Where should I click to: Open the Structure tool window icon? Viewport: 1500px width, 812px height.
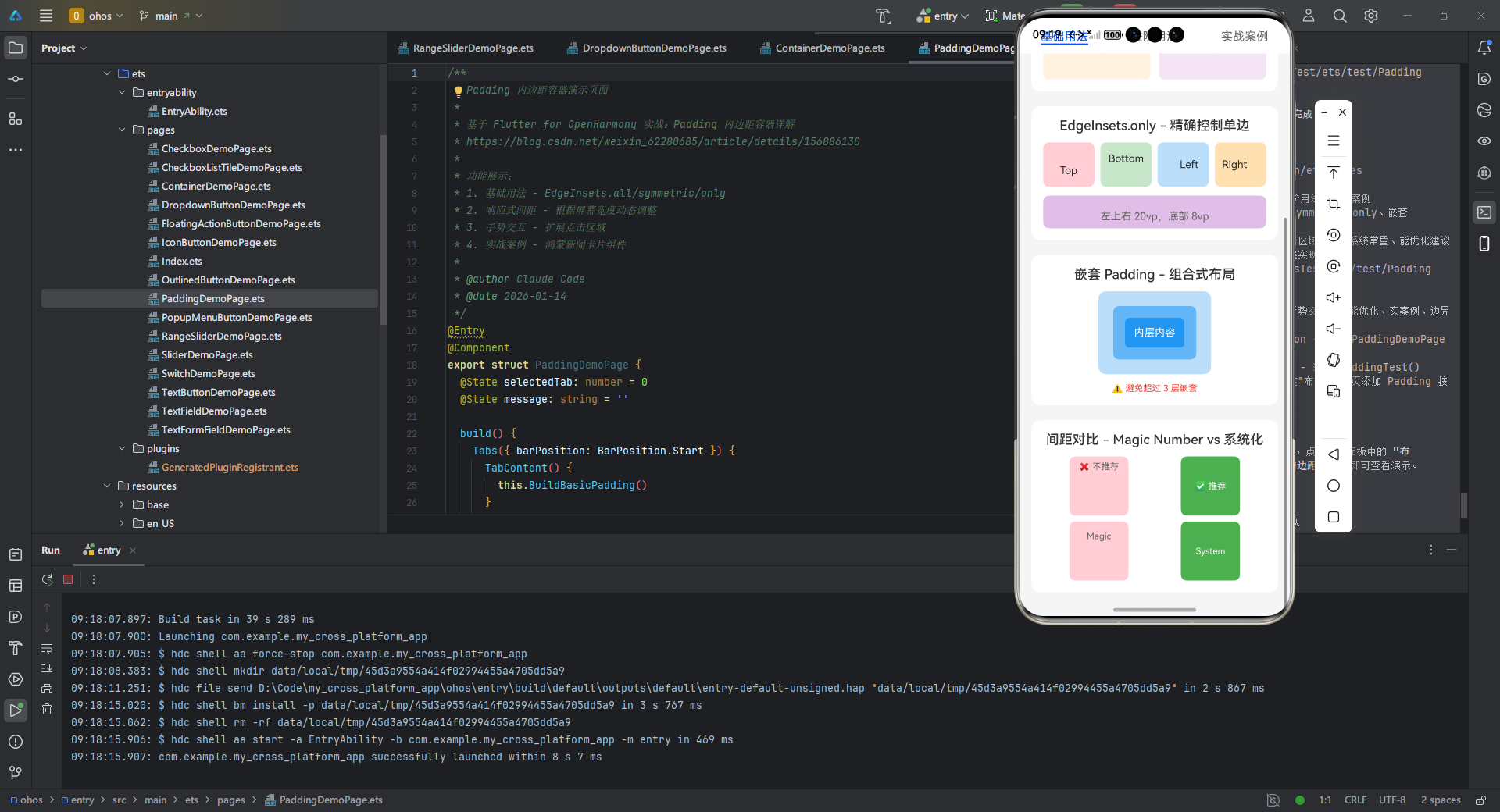(x=16, y=119)
